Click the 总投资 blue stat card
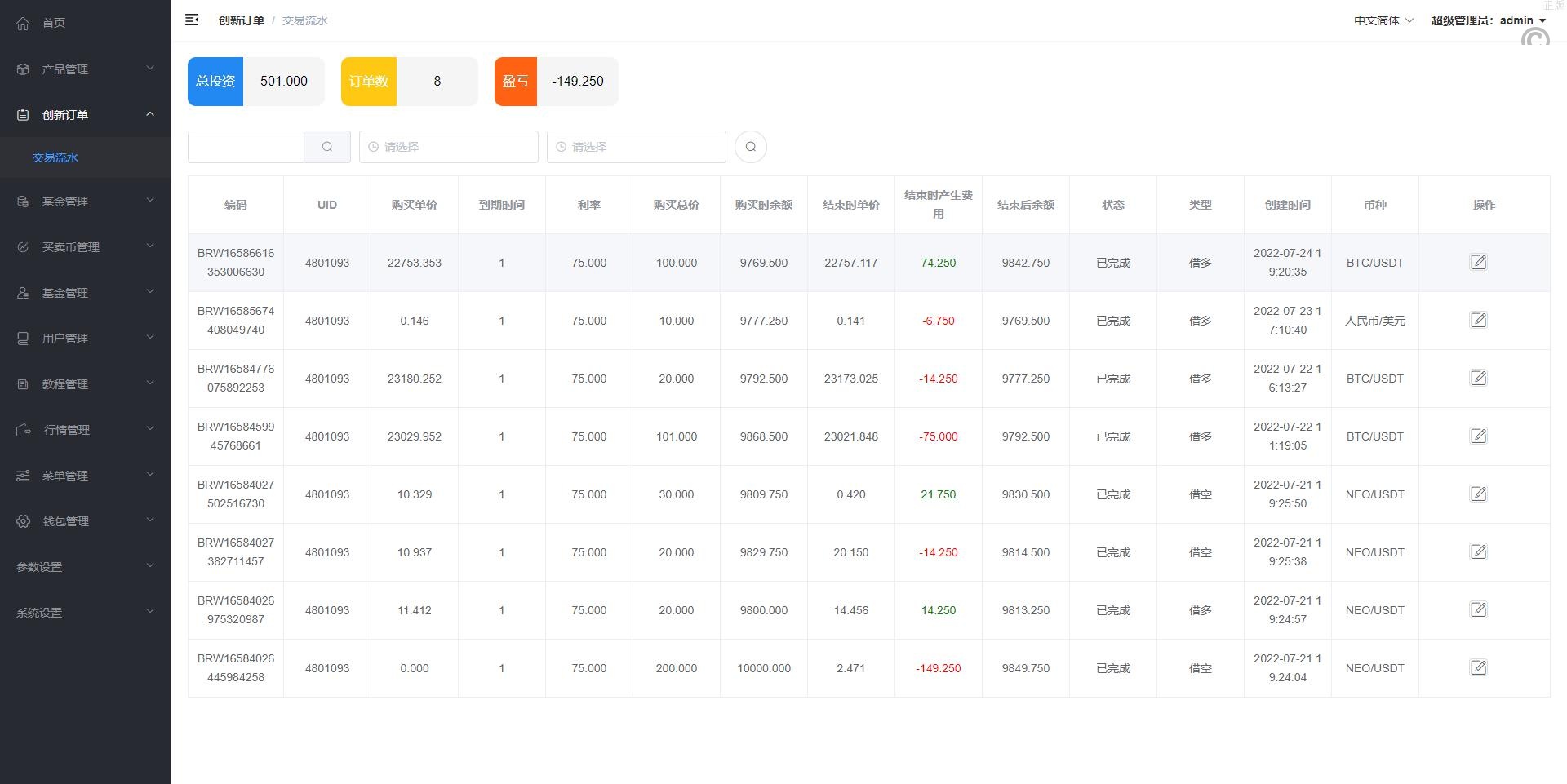1567x784 pixels. coord(215,82)
